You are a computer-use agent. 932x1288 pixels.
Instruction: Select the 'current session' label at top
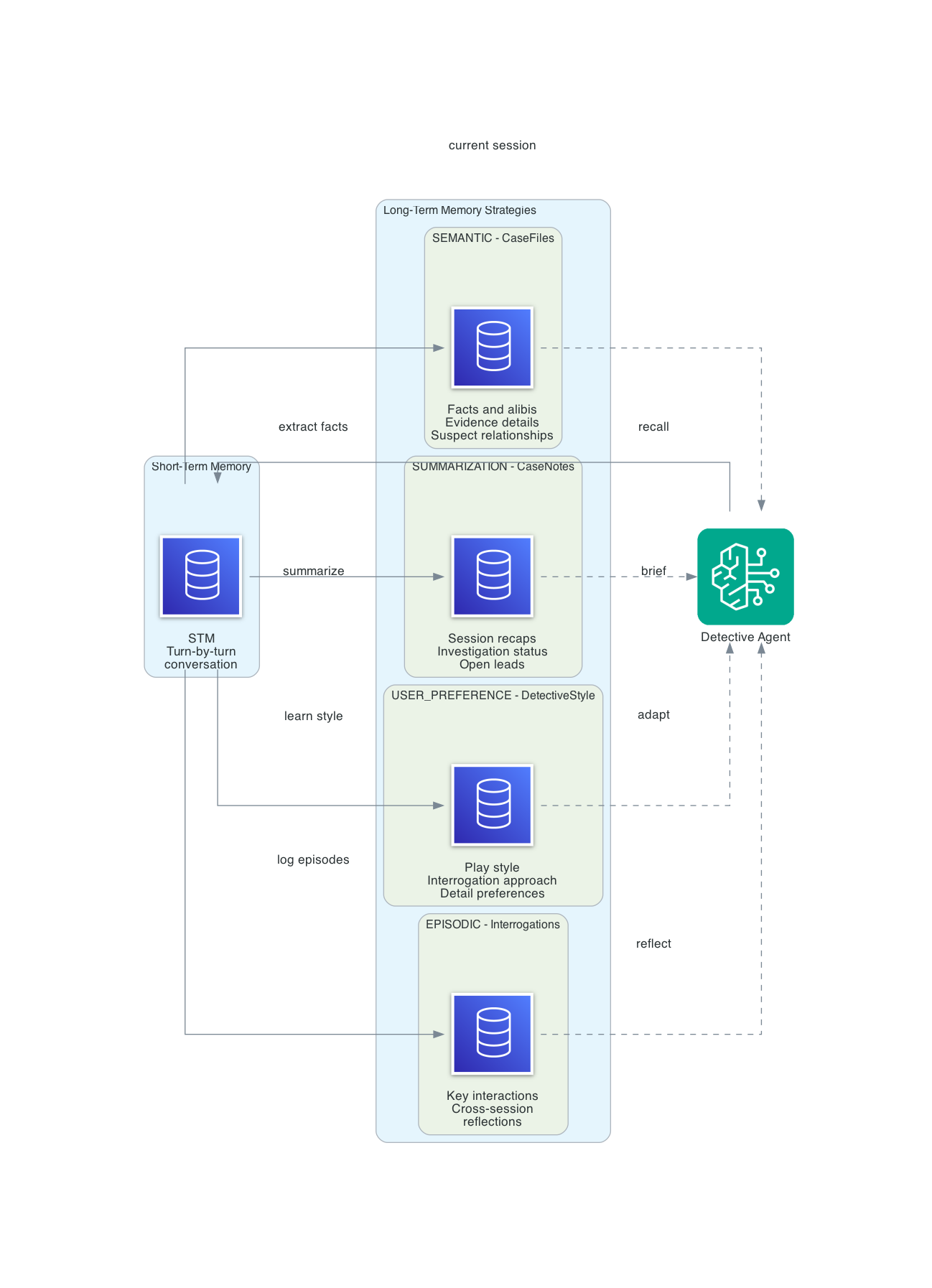coord(492,145)
